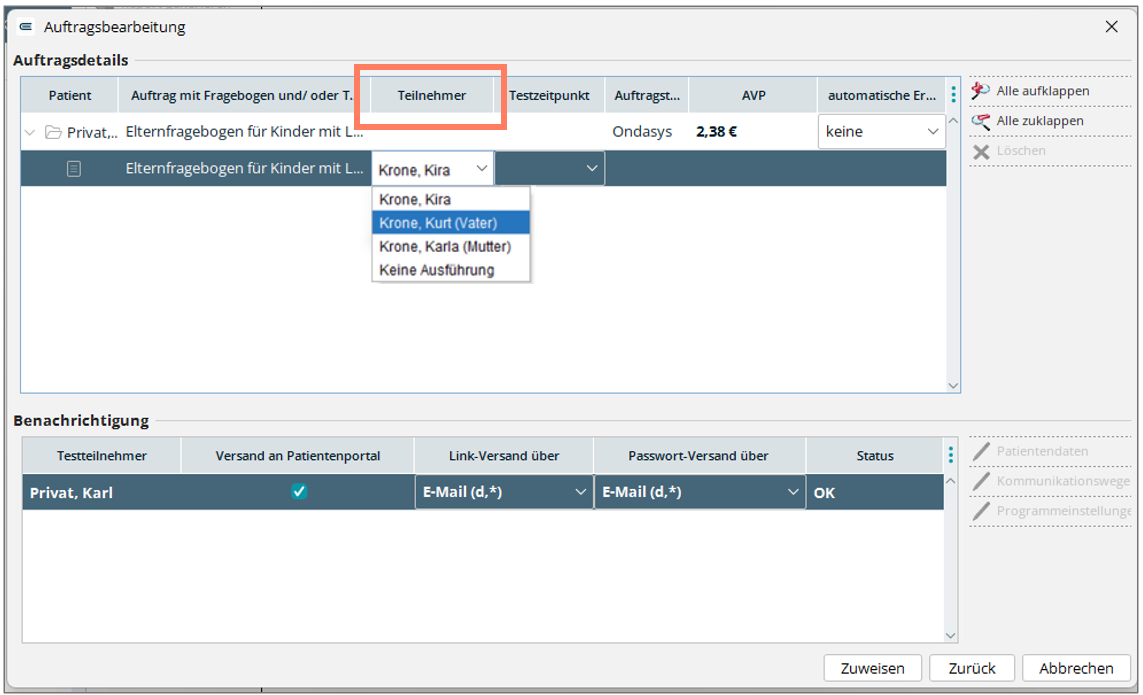
Task: Open the Passwort-Versand über dropdown
Action: point(700,492)
